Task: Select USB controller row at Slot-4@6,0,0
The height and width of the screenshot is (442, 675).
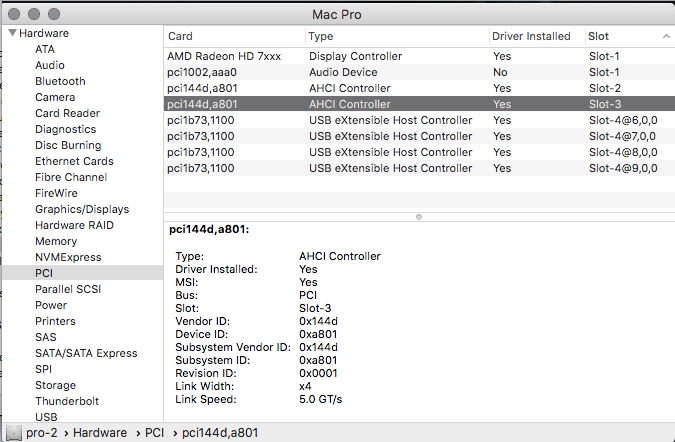Action: coord(419,120)
